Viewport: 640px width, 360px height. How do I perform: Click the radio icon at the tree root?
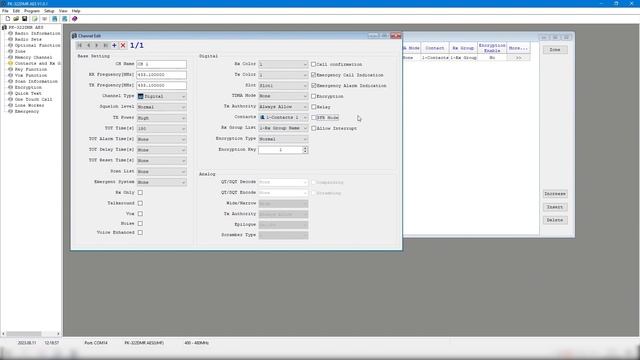pos(4,27)
